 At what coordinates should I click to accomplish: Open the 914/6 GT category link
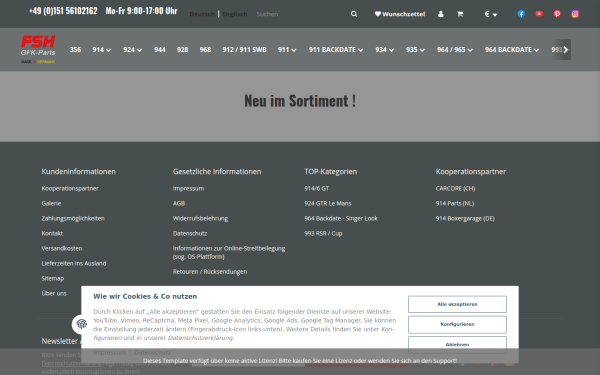pos(316,188)
